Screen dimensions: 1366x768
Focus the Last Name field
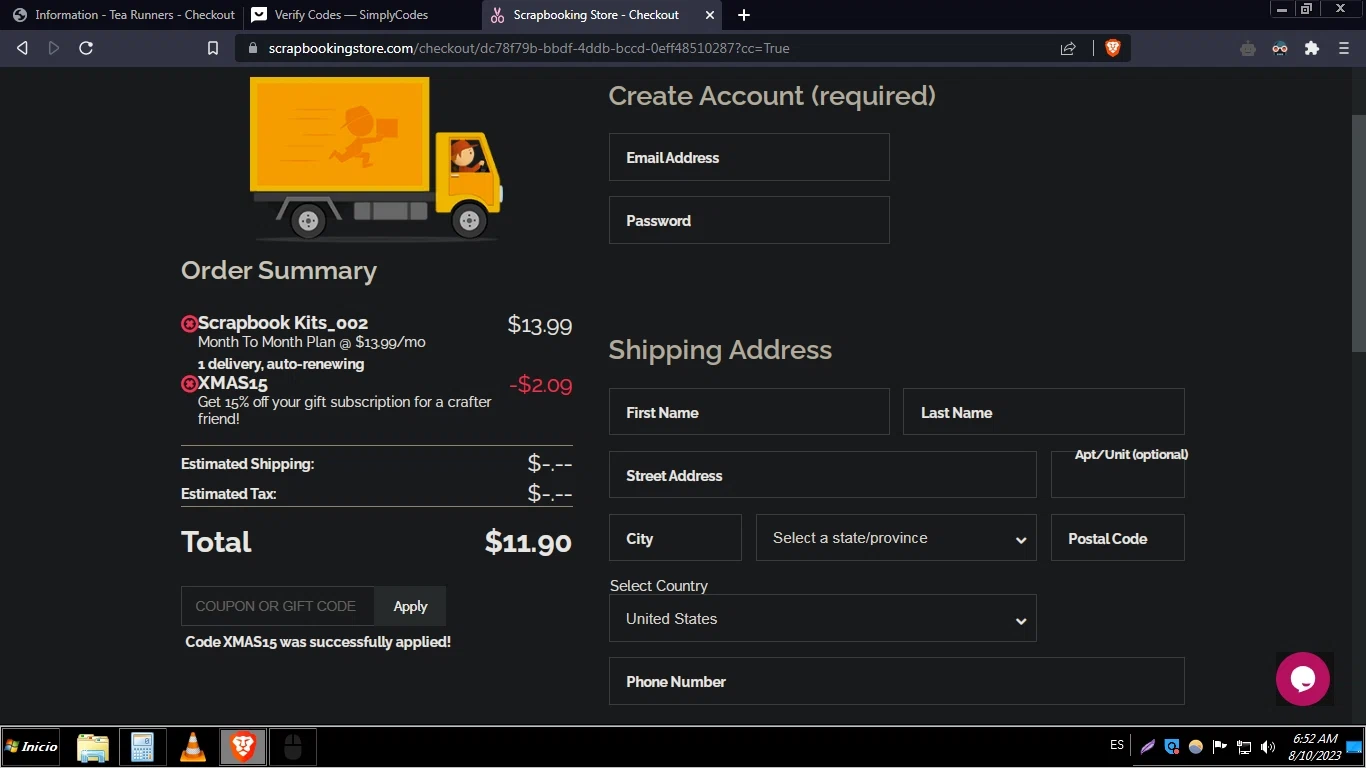(x=1044, y=412)
